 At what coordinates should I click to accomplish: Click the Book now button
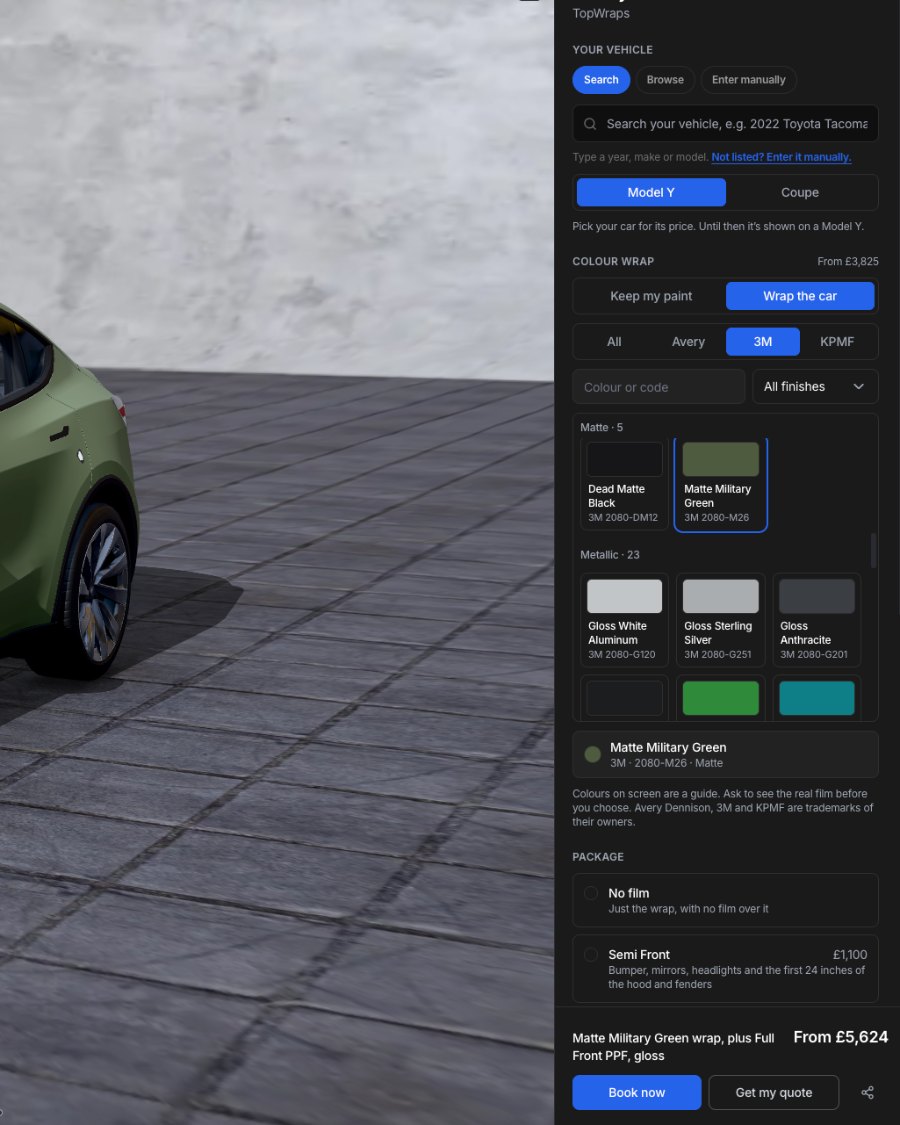click(637, 1092)
